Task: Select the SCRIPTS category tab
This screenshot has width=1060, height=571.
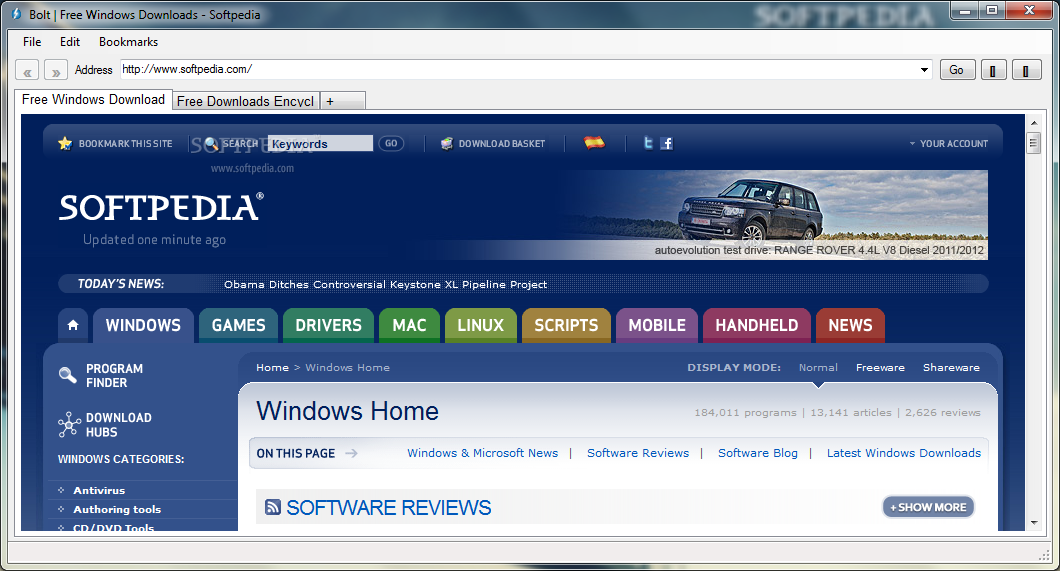Action: [567, 325]
